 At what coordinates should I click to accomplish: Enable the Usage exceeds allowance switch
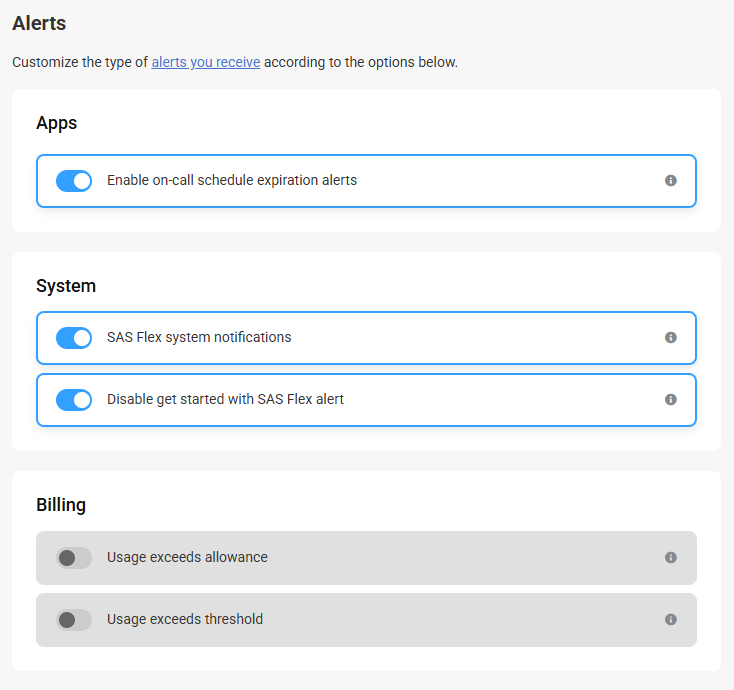[74, 558]
